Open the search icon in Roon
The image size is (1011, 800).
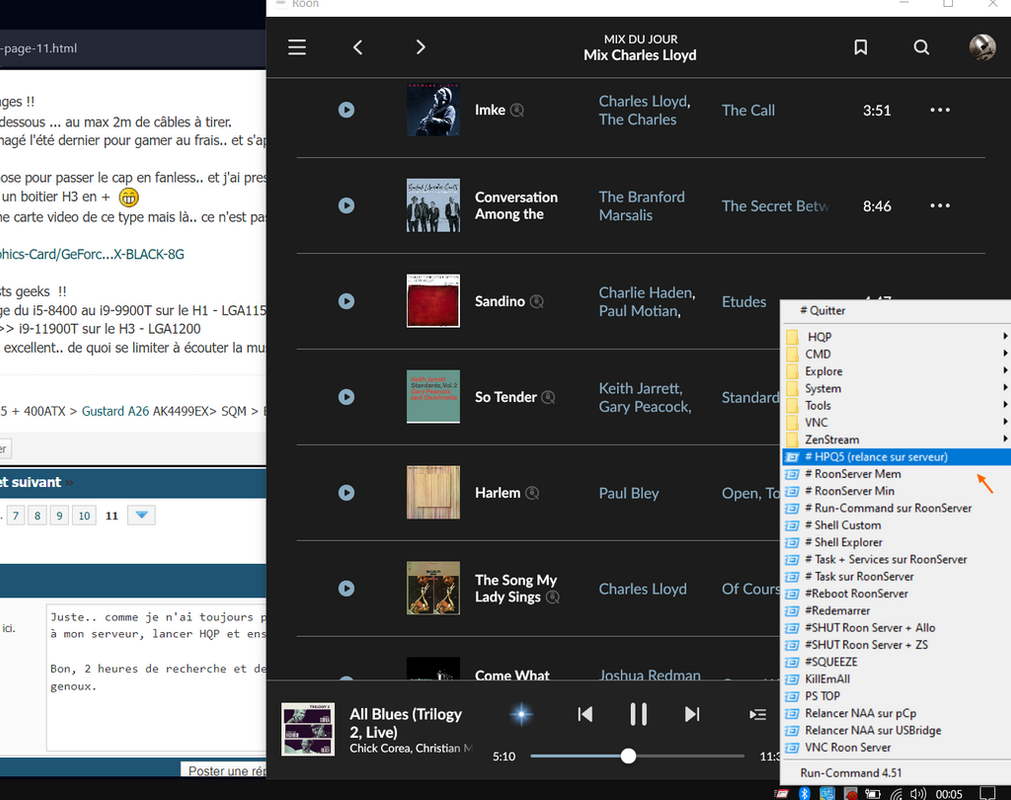click(921, 47)
